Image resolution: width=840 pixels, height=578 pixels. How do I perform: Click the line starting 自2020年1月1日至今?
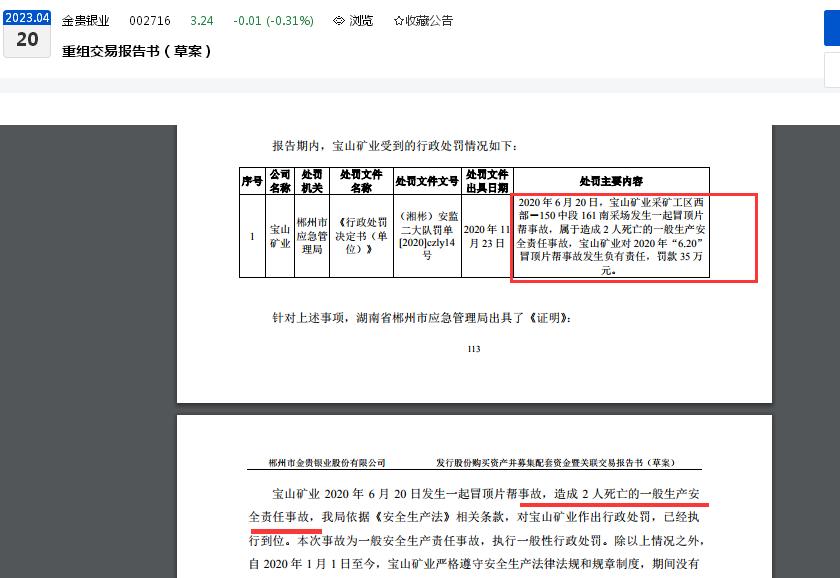coord(474,564)
